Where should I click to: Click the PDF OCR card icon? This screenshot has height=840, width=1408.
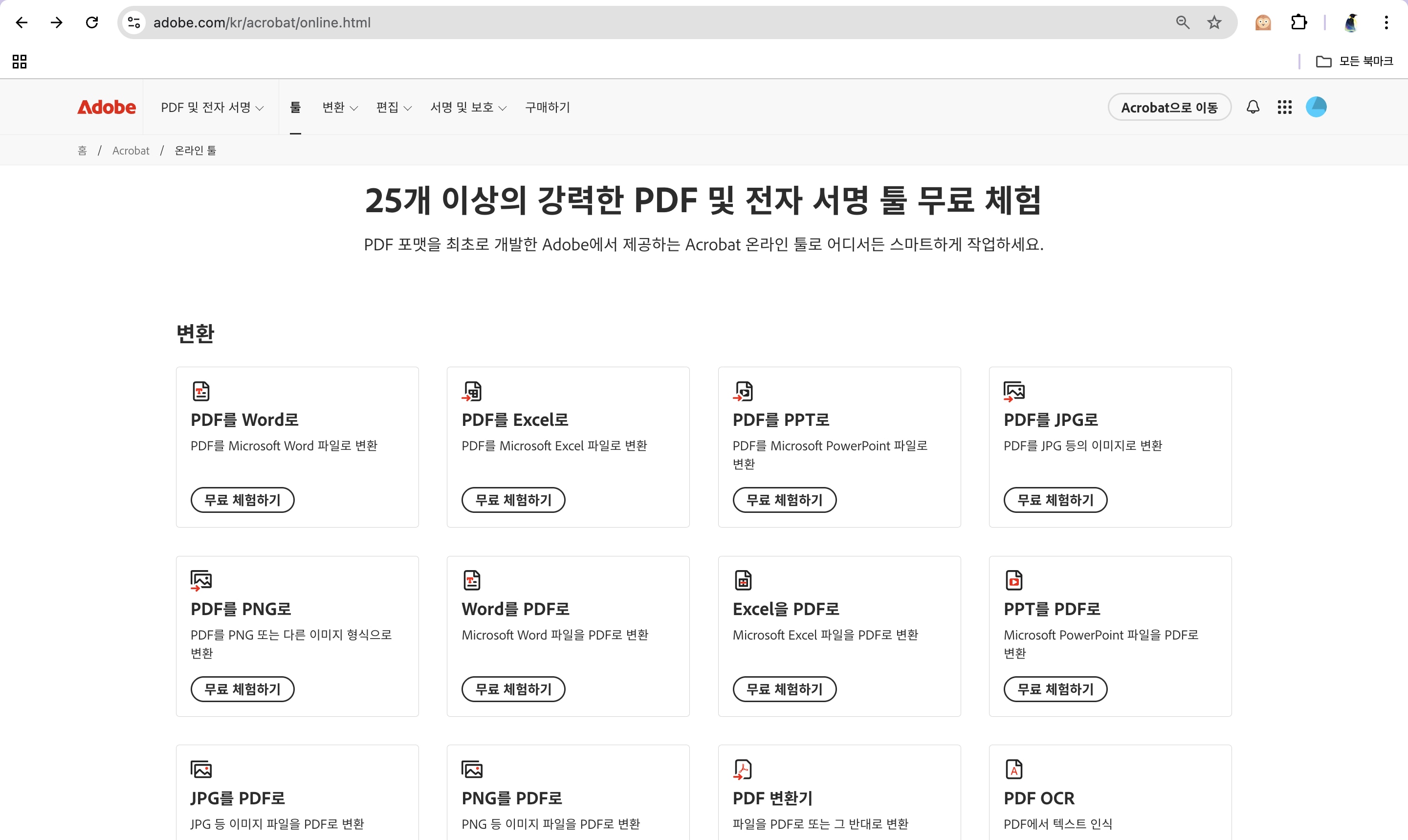1013,769
